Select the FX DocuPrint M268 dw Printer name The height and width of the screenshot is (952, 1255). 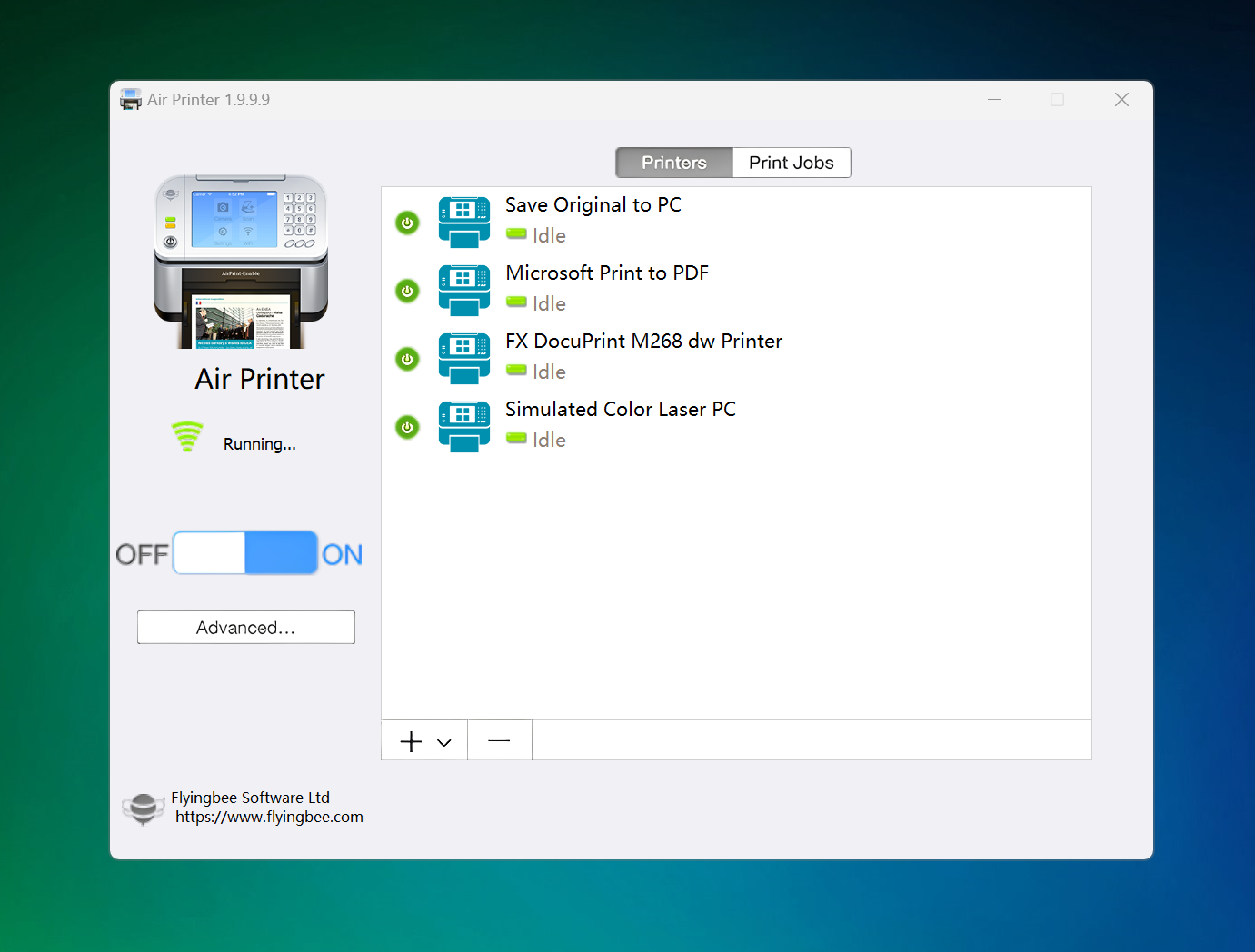pos(644,342)
